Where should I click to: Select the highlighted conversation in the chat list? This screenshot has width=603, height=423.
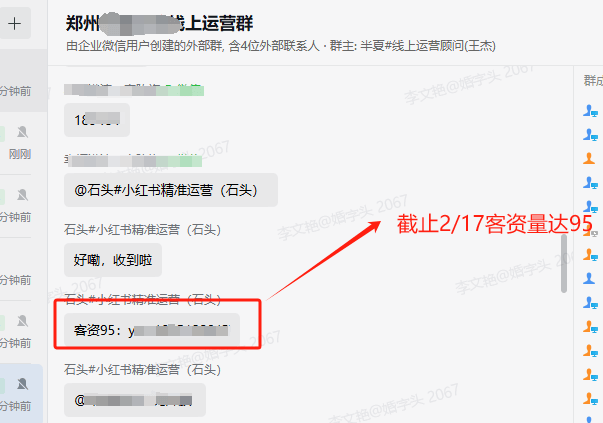click(x=21, y=393)
